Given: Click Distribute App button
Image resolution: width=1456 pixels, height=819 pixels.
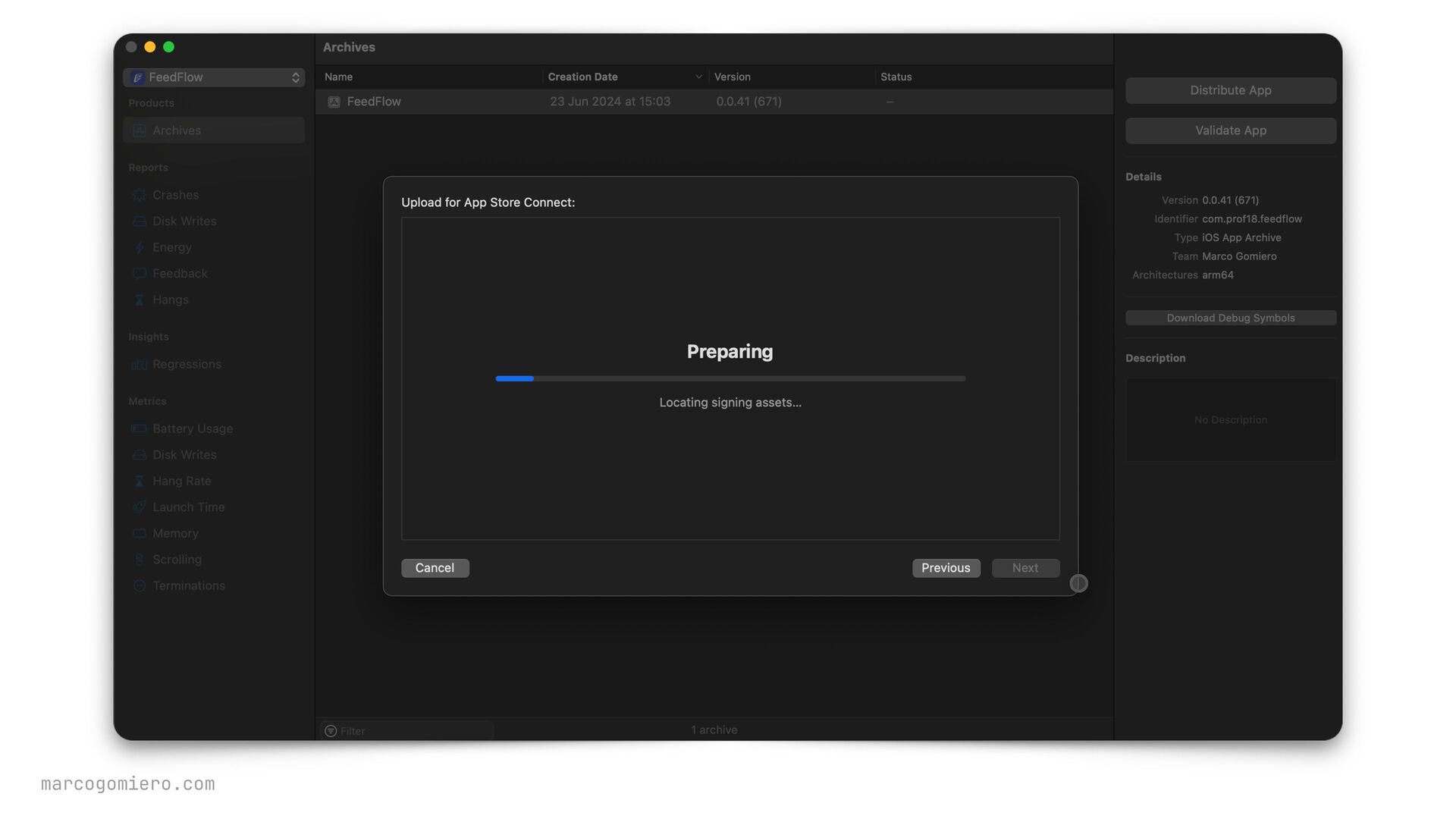Looking at the screenshot, I should click(x=1230, y=90).
